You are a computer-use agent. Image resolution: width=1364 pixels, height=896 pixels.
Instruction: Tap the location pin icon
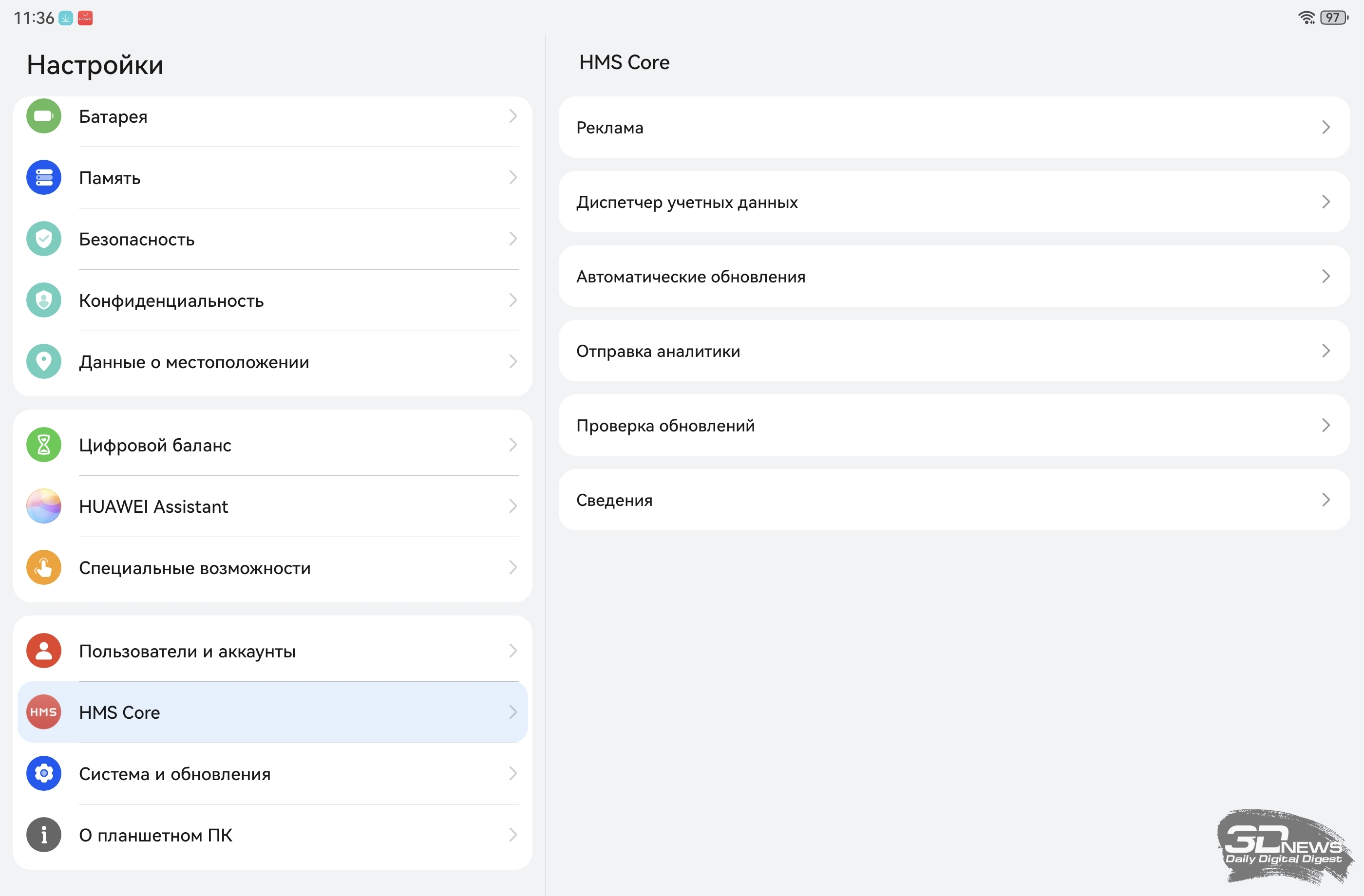tap(43, 361)
